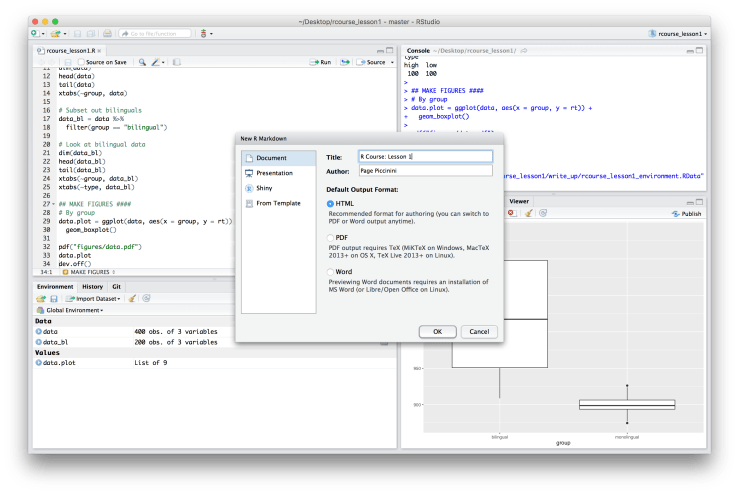Click the clear all plots broom icon
Screen dimensions: 739x494
pyautogui.click(x=528, y=213)
